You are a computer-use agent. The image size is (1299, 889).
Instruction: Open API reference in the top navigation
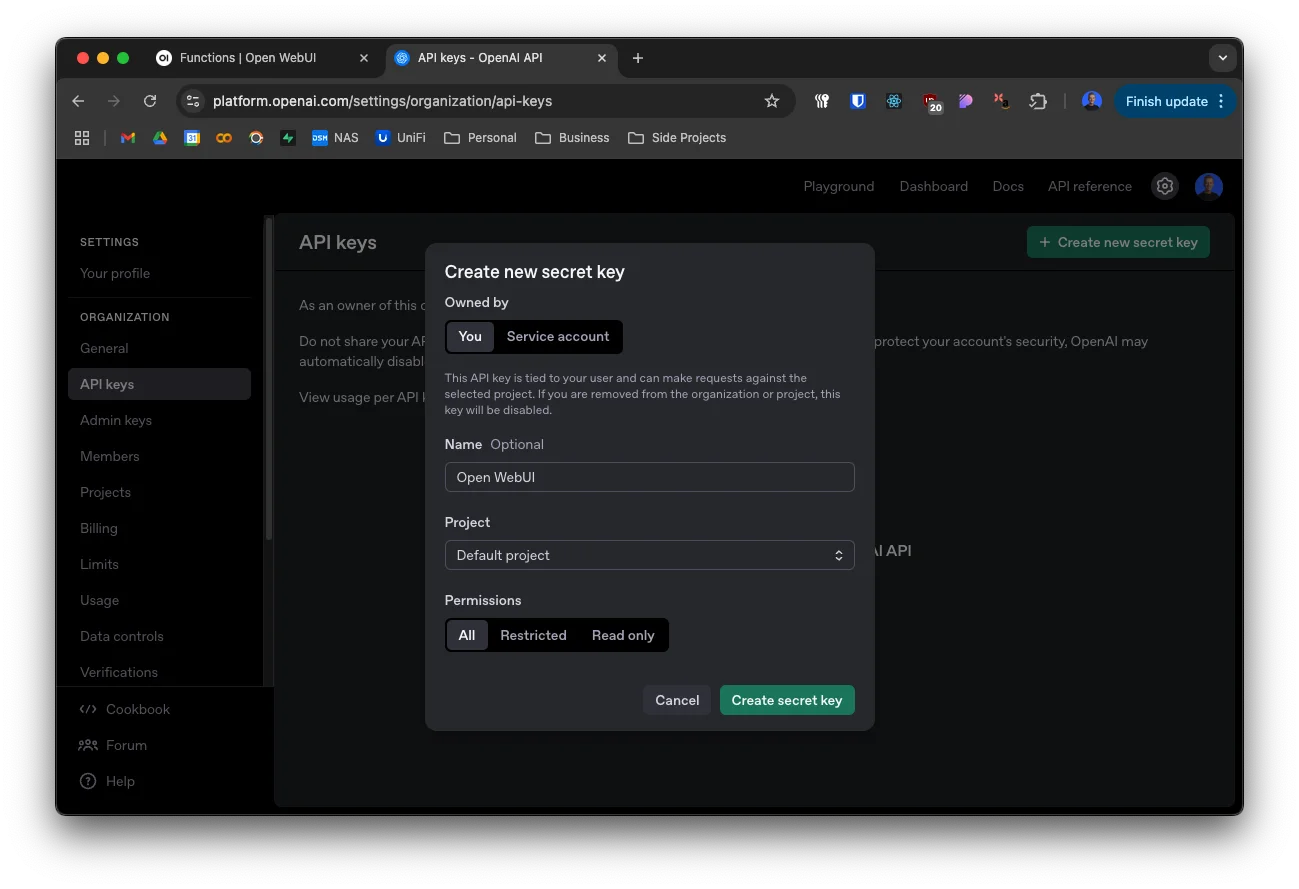click(1090, 186)
